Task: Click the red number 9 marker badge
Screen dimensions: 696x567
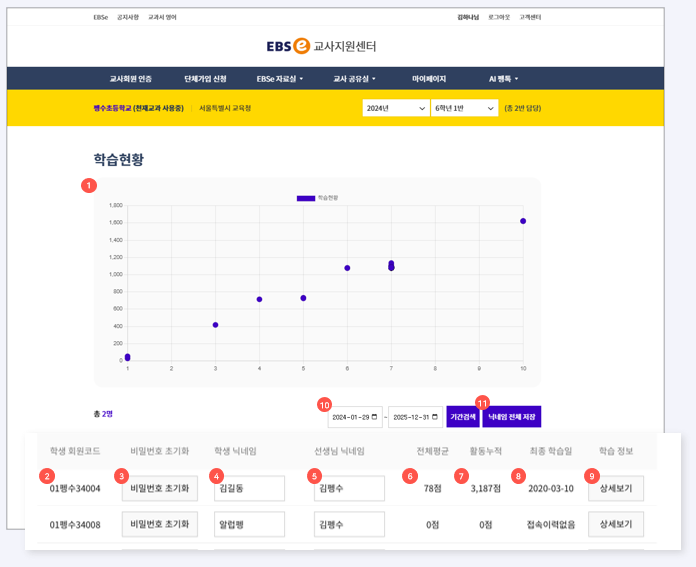Action: [x=592, y=476]
